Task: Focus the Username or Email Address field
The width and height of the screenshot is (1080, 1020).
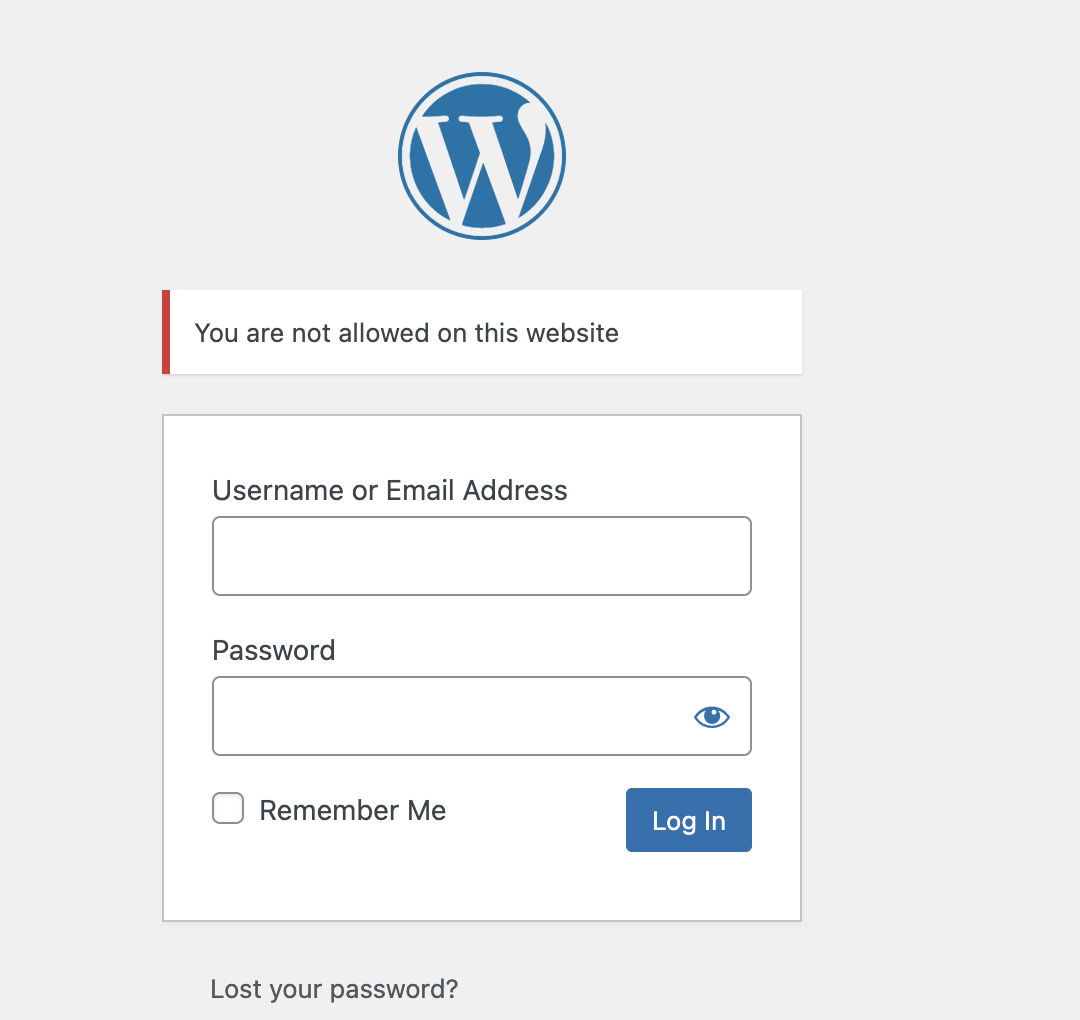Action: click(x=481, y=556)
